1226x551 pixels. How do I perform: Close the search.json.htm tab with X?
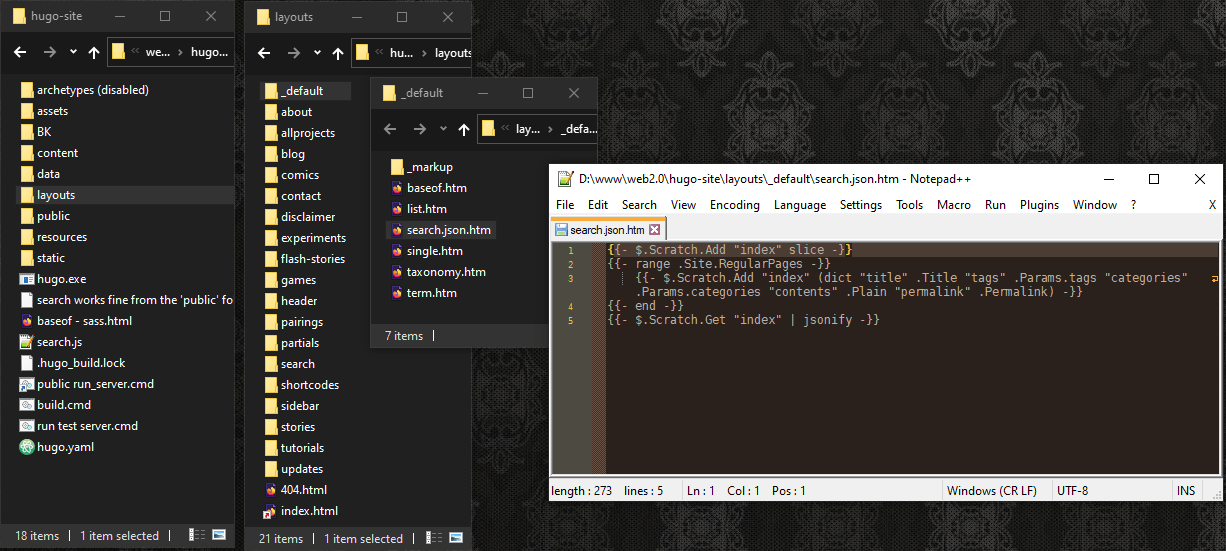655,230
